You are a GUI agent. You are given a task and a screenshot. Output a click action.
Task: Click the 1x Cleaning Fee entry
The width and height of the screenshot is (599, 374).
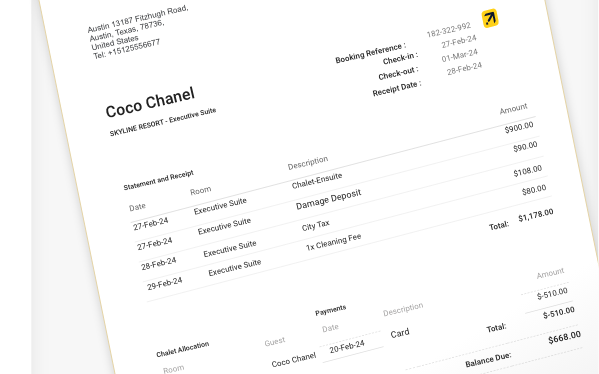(333, 242)
